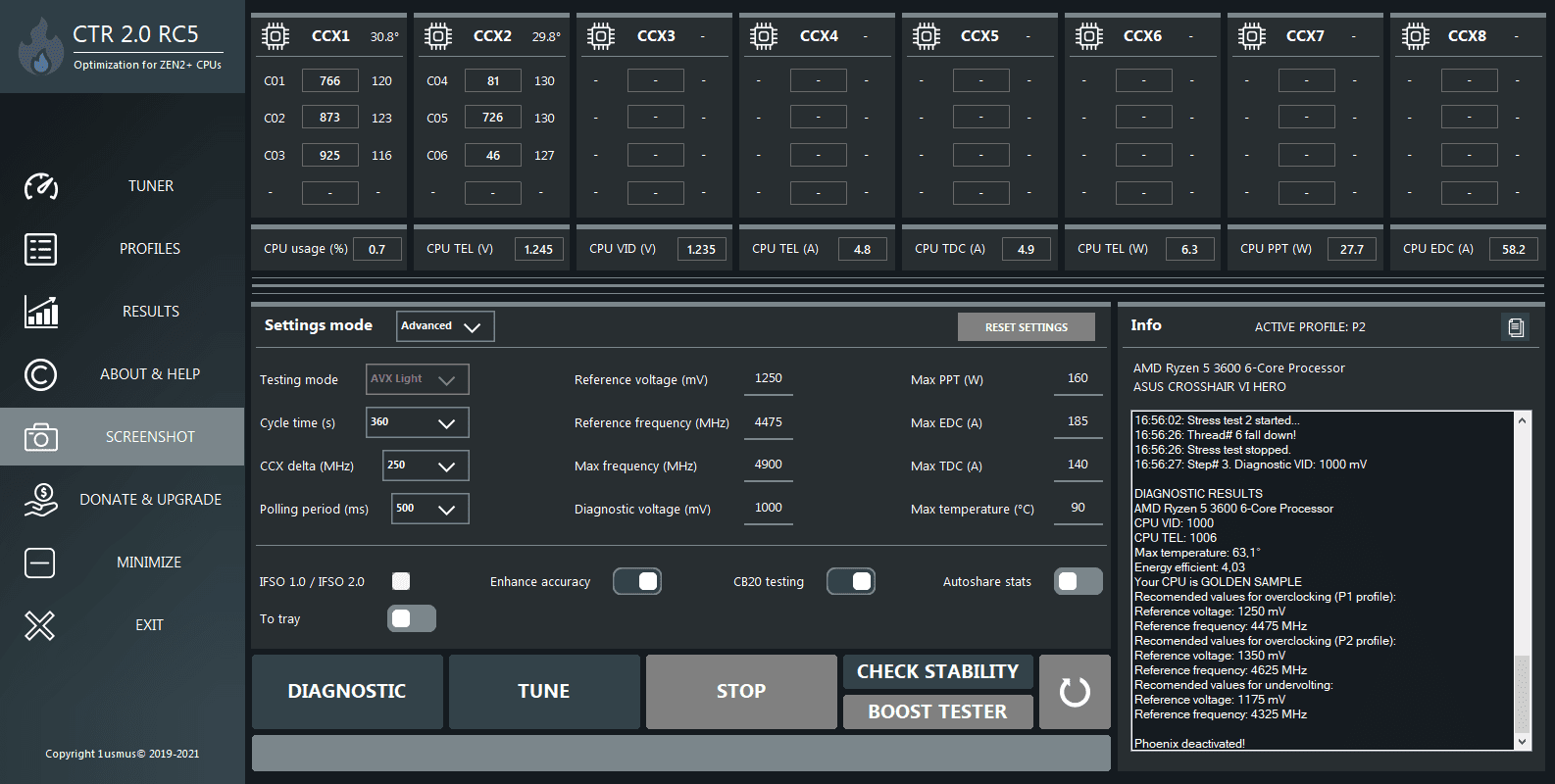Click the info log scrollbar thumb

[1523, 693]
